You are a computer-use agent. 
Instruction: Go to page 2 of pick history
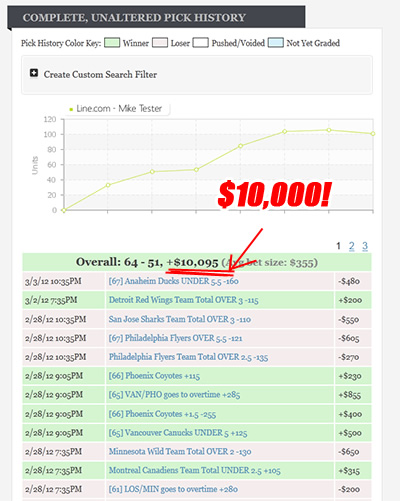[x=352, y=246]
